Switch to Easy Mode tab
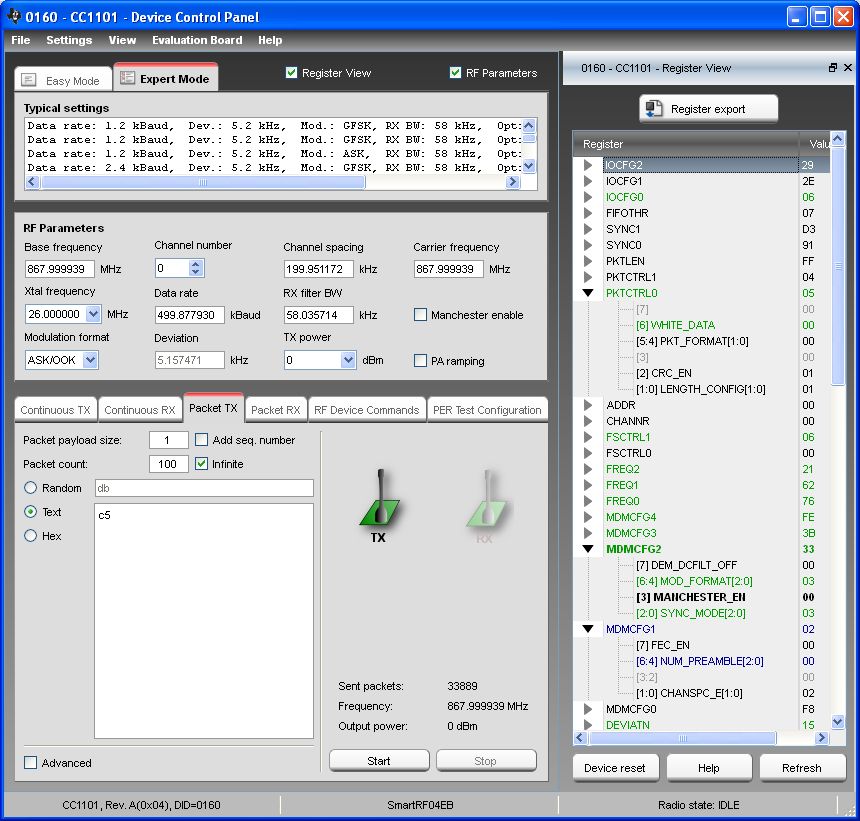 pyautogui.click(x=63, y=80)
